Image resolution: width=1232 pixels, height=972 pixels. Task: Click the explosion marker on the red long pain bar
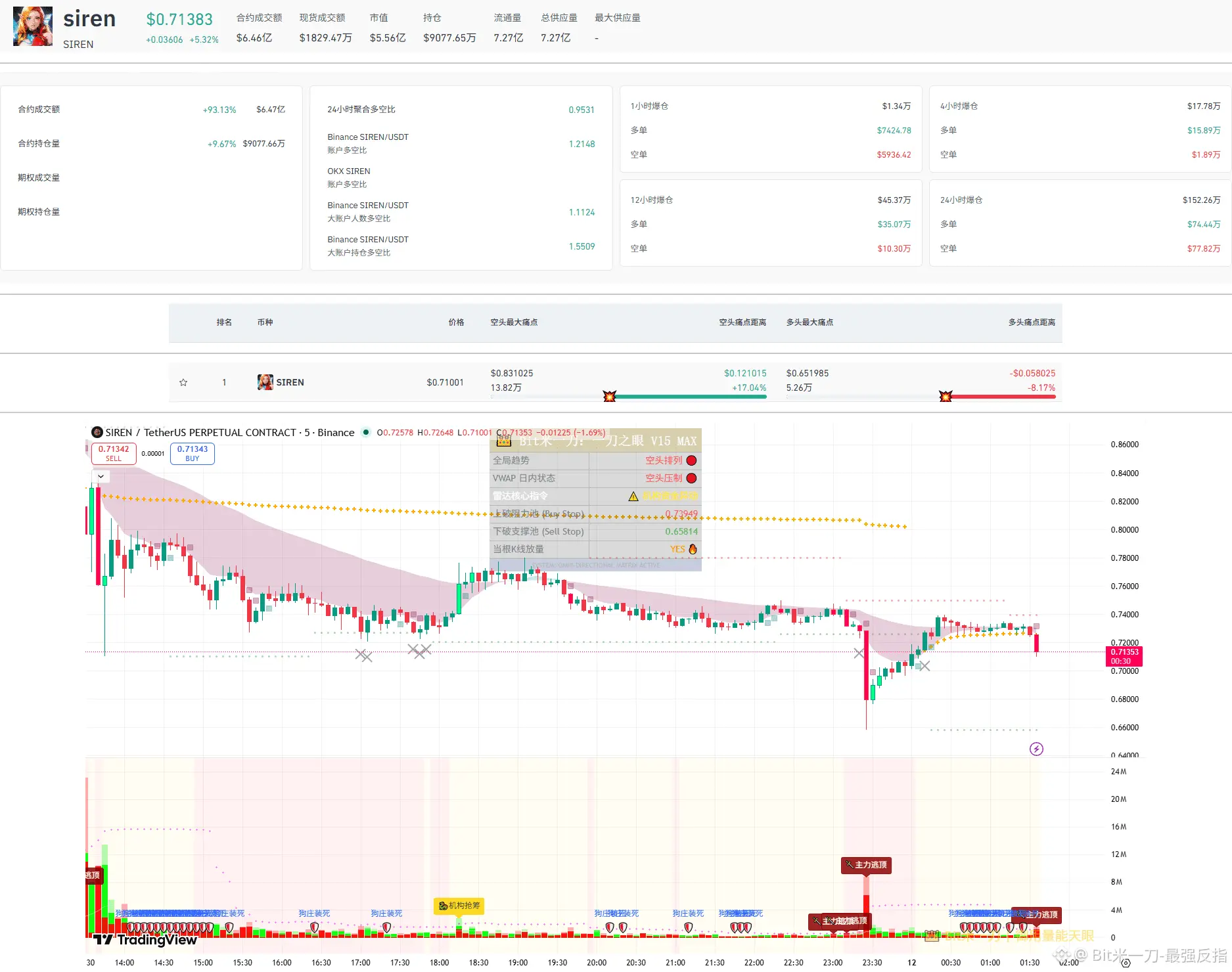946,396
